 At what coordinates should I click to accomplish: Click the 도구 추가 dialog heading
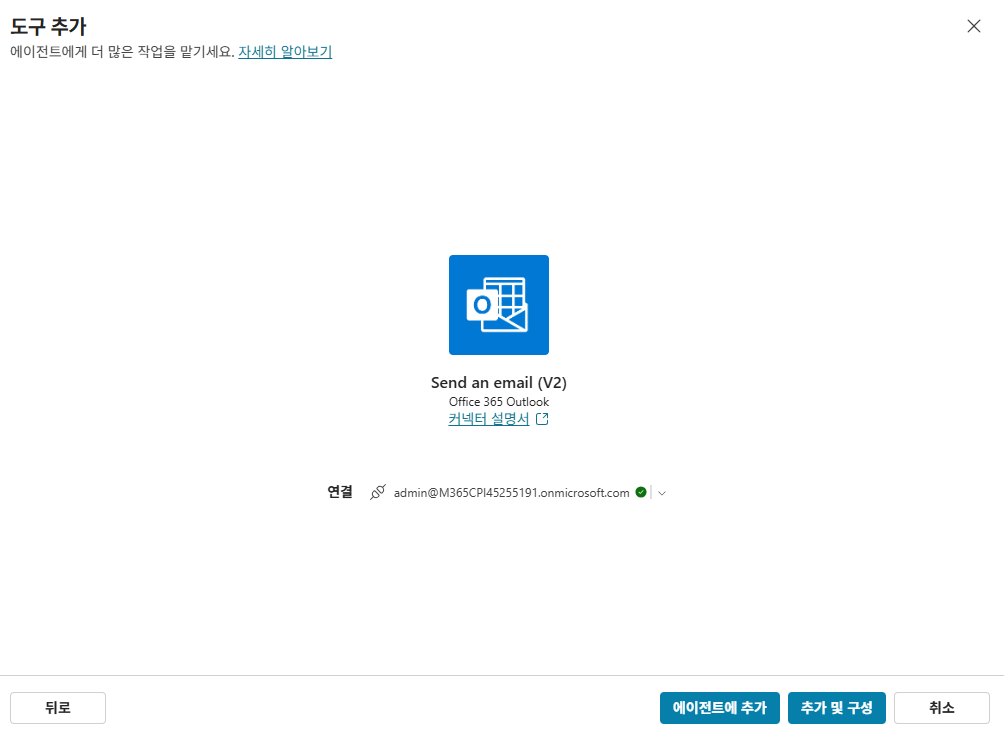tap(48, 26)
